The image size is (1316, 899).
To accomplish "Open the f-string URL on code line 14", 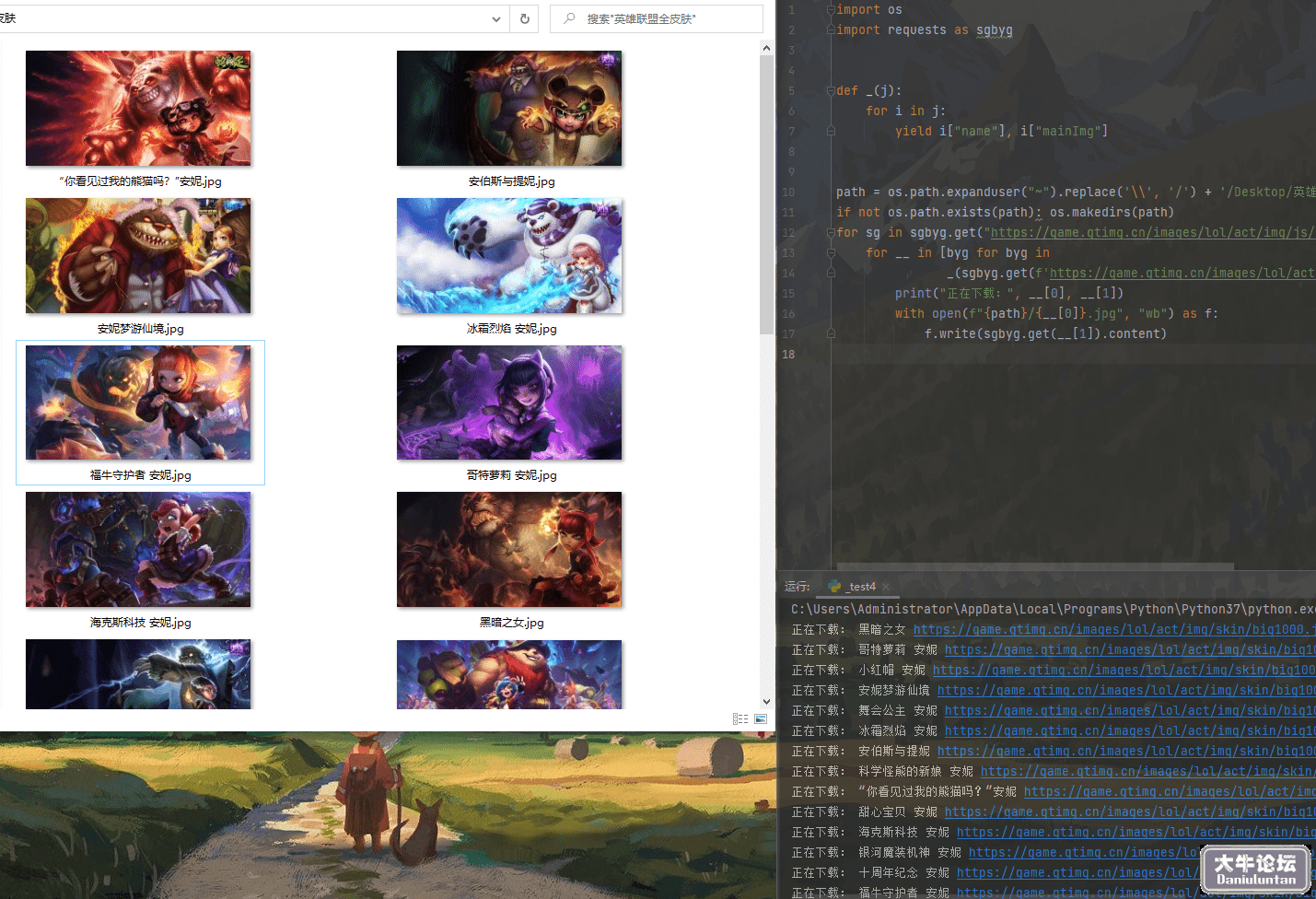I will pyautogui.click(x=1182, y=273).
